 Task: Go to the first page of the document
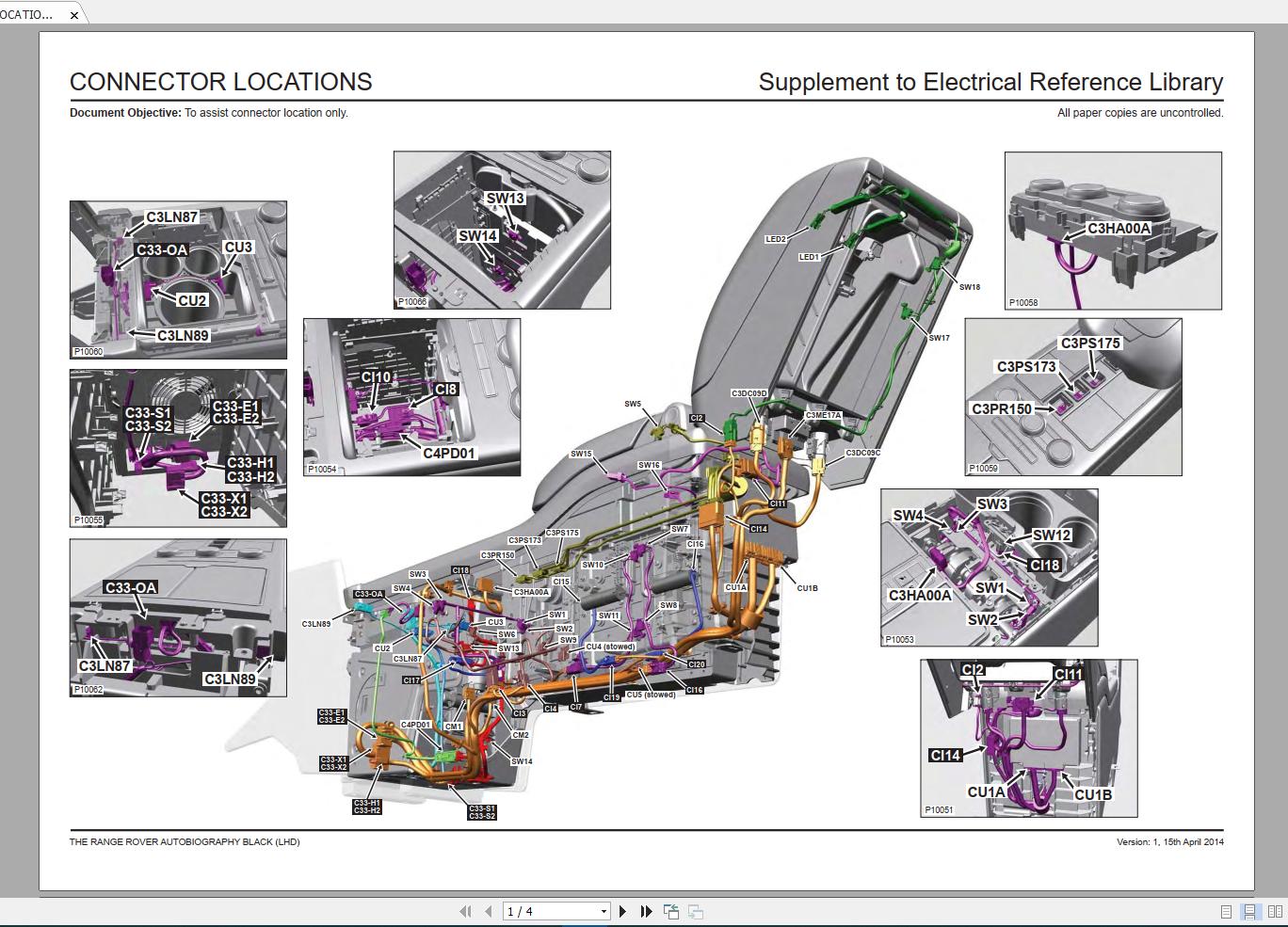click(466, 911)
